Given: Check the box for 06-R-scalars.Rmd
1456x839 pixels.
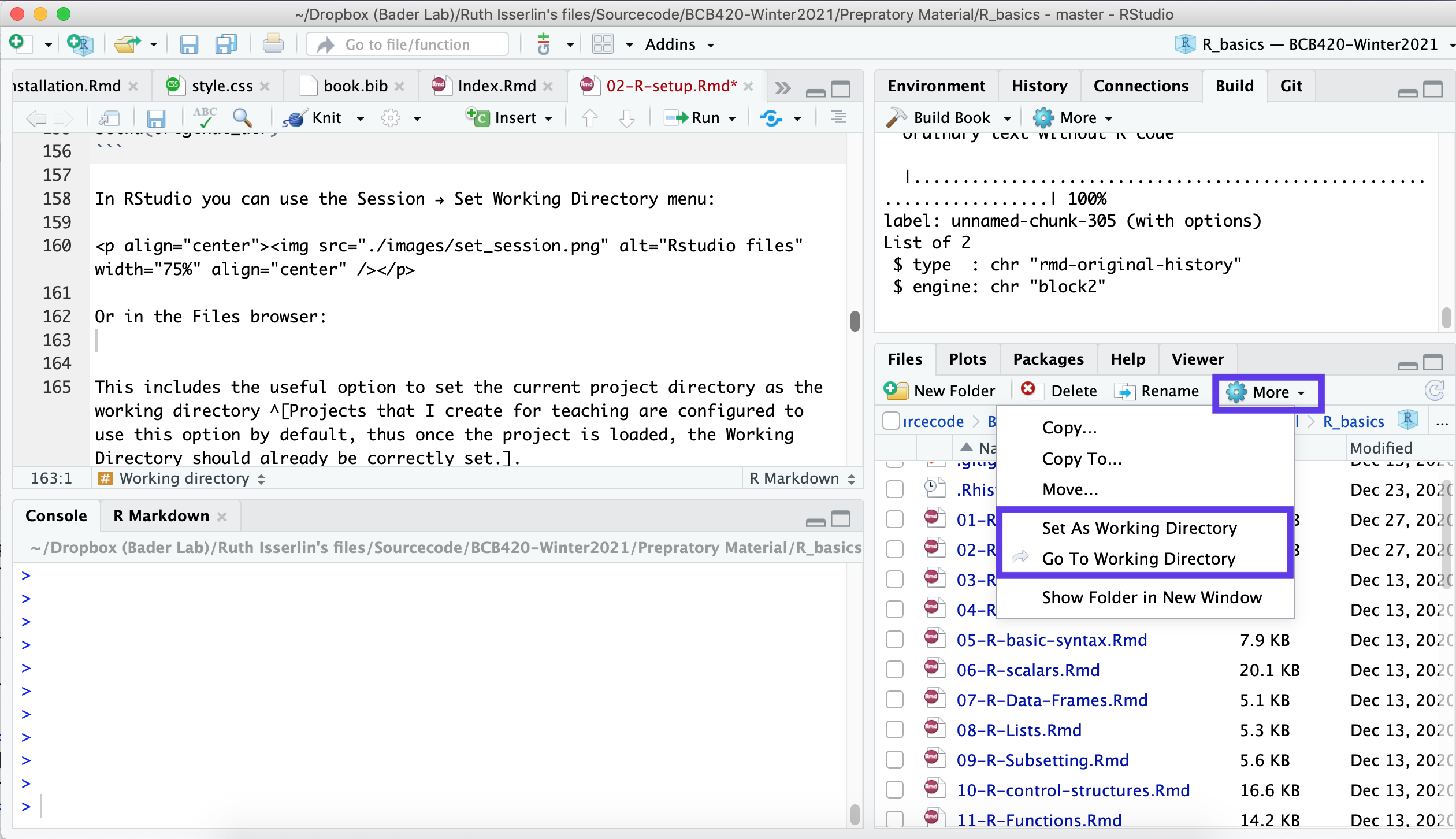Looking at the screenshot, I should pos(894,670).
